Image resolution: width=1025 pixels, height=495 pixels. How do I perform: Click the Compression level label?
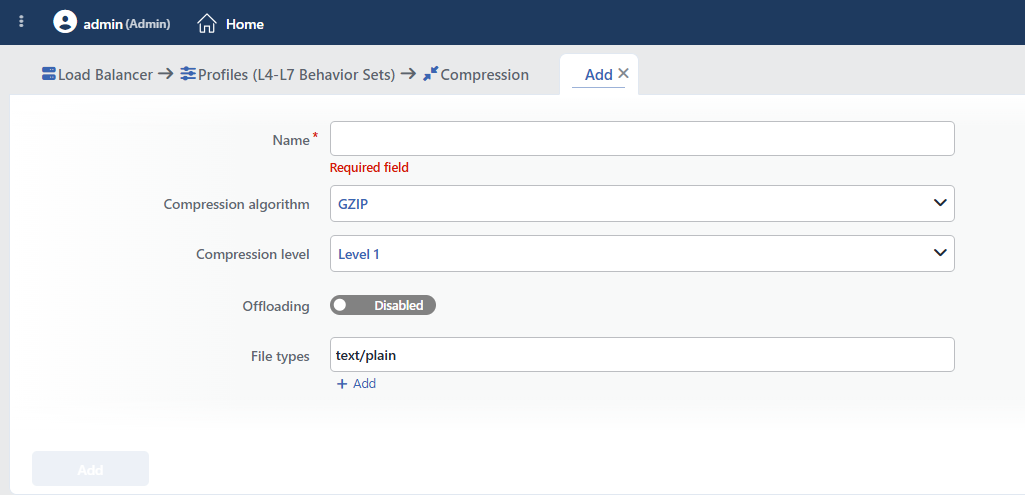click(x=253, y=254)
